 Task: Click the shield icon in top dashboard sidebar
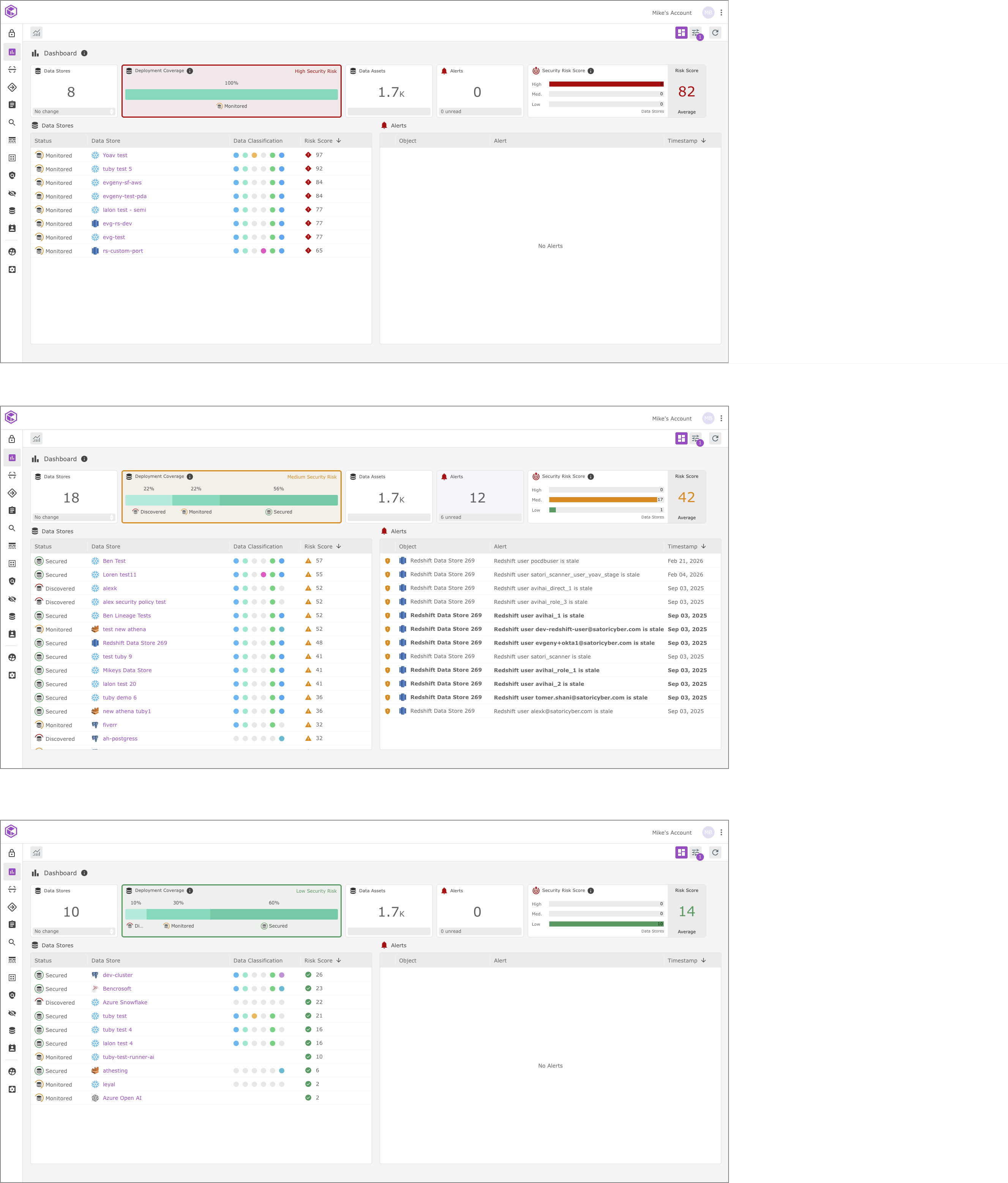pos(12,175)
